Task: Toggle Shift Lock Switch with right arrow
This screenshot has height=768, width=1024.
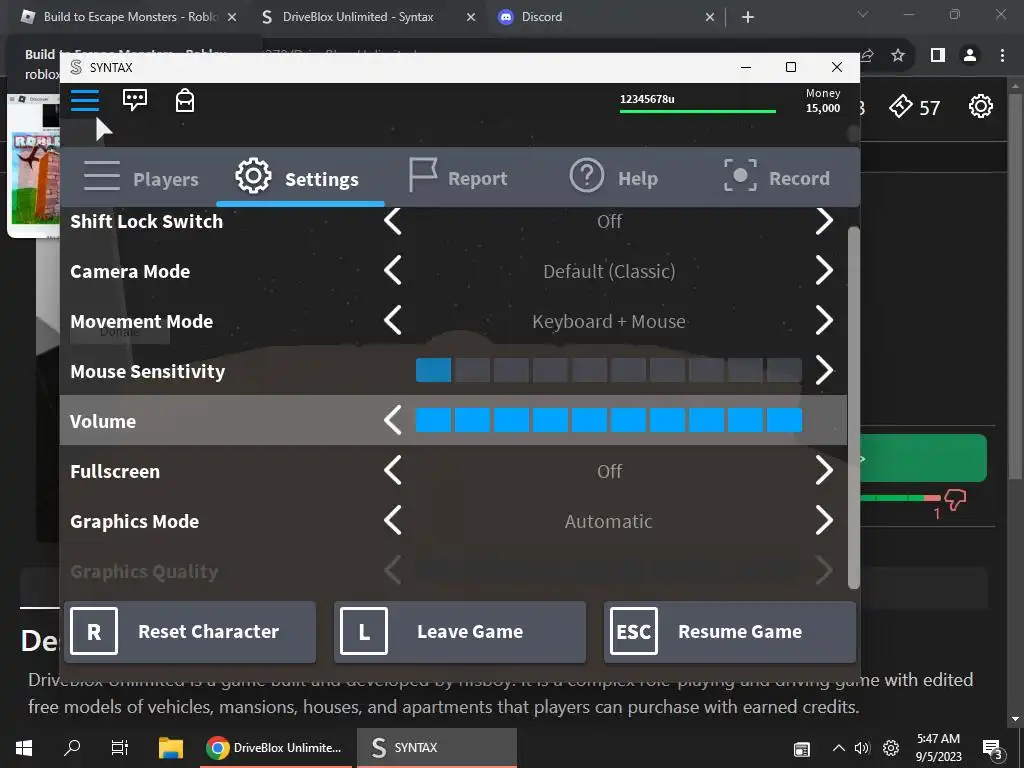Action: click(824, 221)
